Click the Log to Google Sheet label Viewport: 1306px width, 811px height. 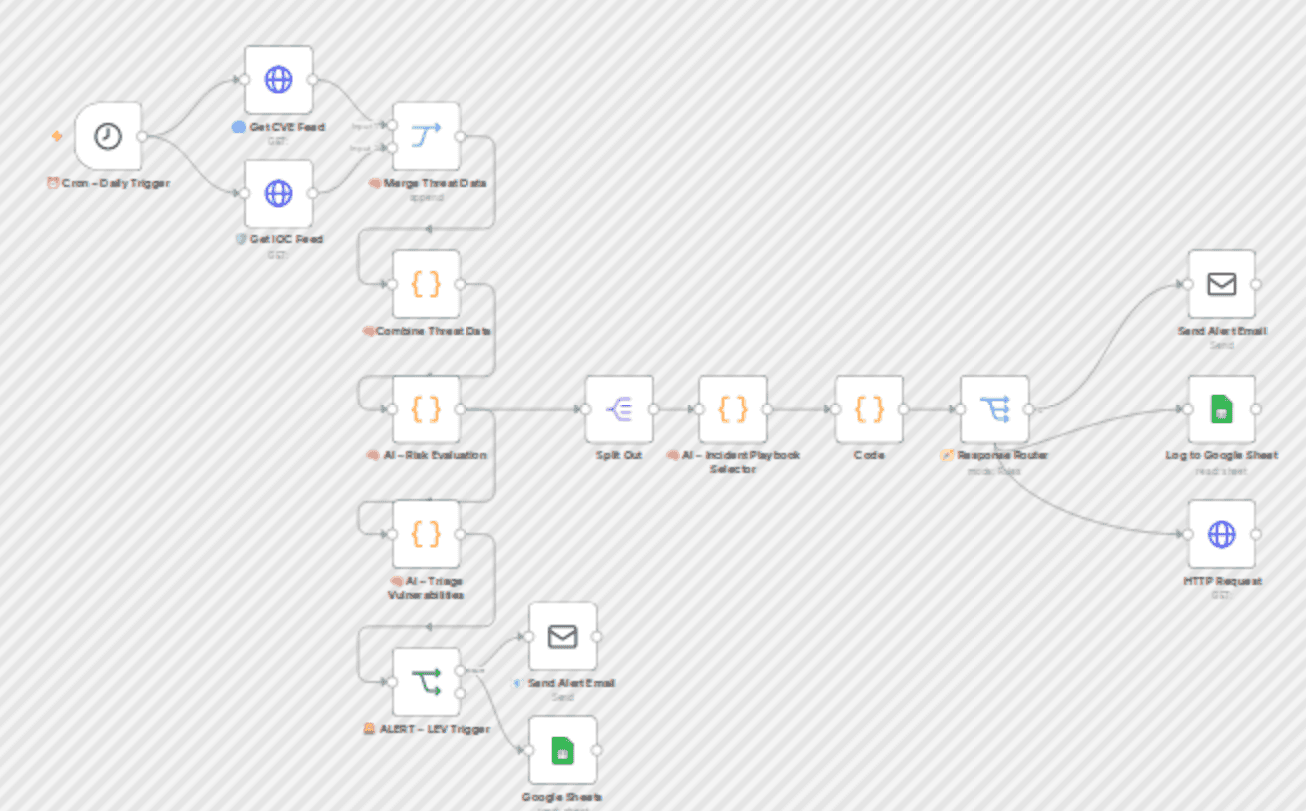(1222, 455)
